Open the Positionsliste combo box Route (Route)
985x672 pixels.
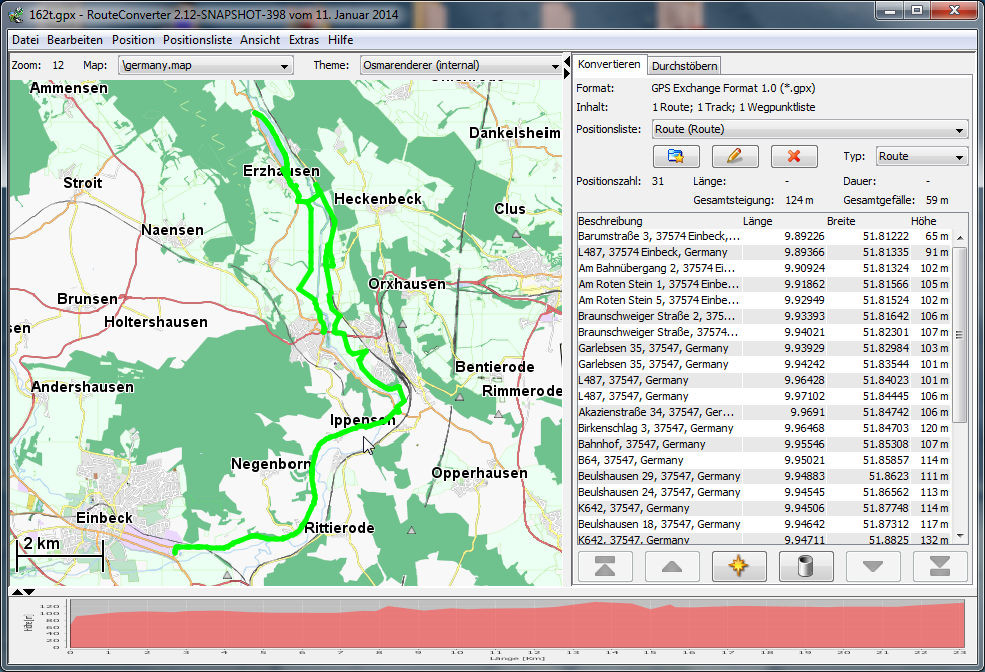809,129
